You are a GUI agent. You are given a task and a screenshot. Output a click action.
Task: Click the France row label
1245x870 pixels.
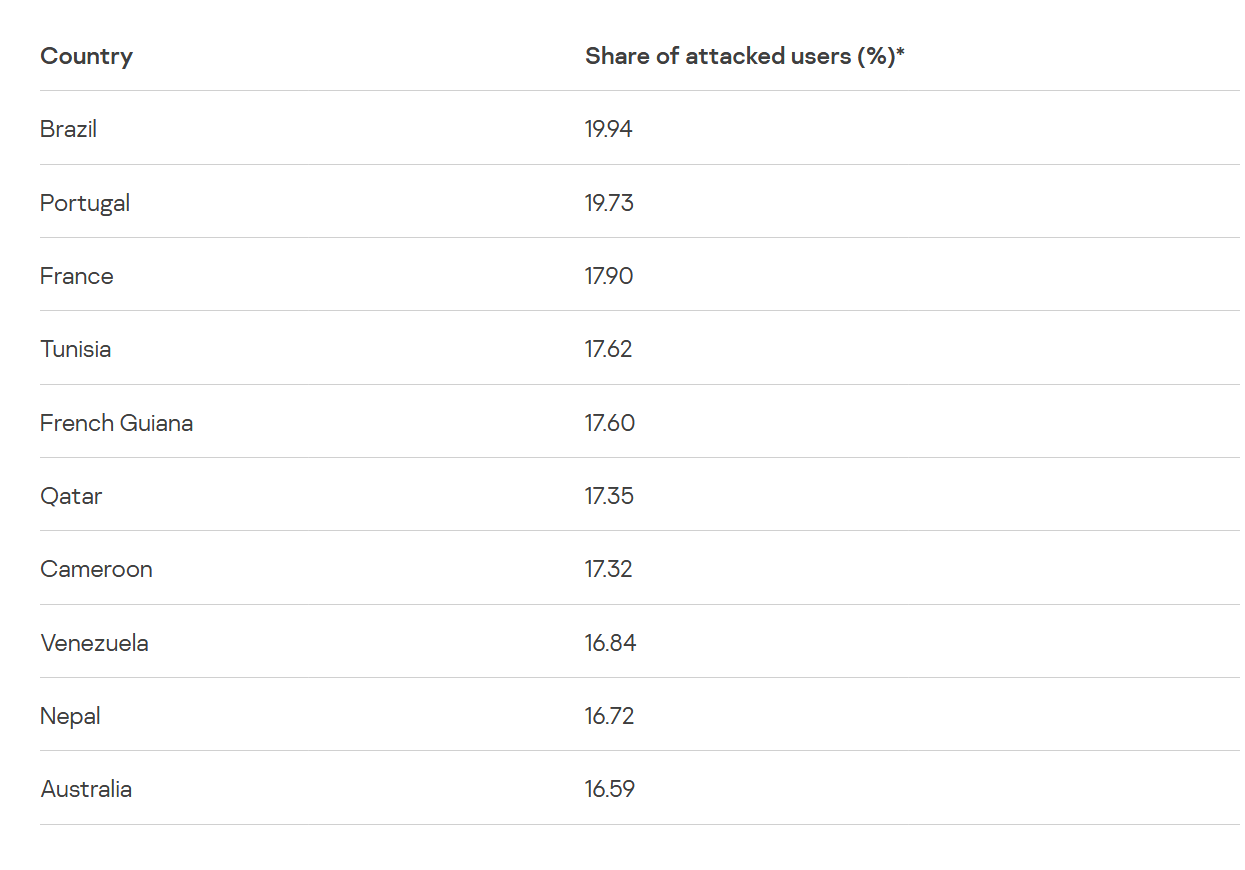(76, 276)
